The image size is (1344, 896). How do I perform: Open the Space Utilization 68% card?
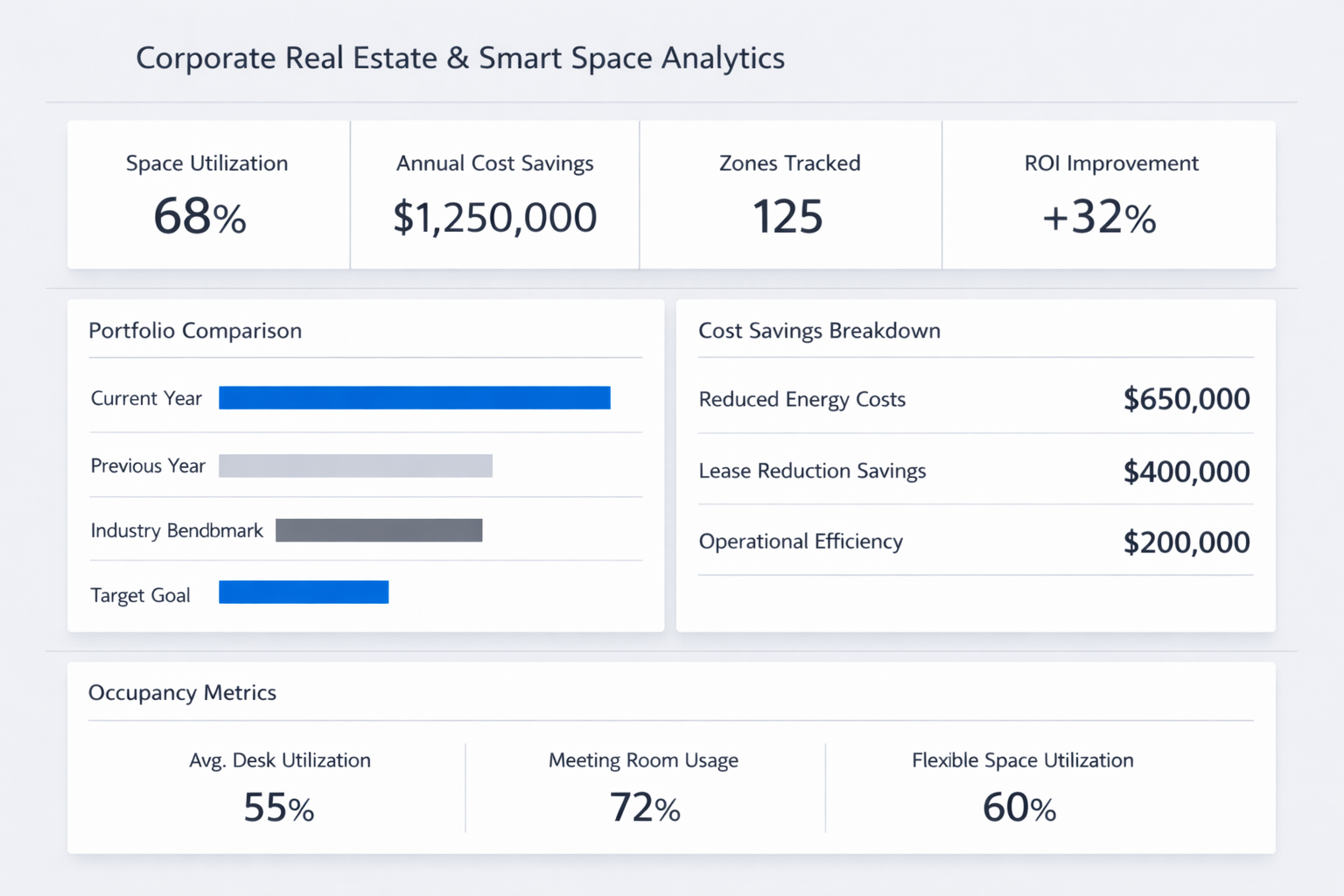click(x=207, y=195)
